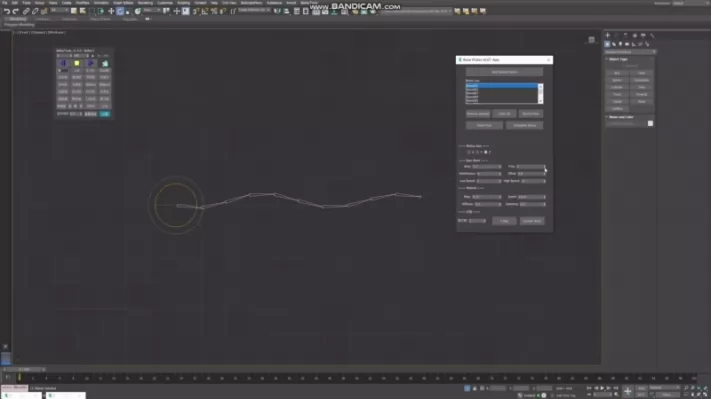Select the Z rotation axis radio button
Image resolution: width=711 pixels, height=399 pixels.
[x=486, y=152]
